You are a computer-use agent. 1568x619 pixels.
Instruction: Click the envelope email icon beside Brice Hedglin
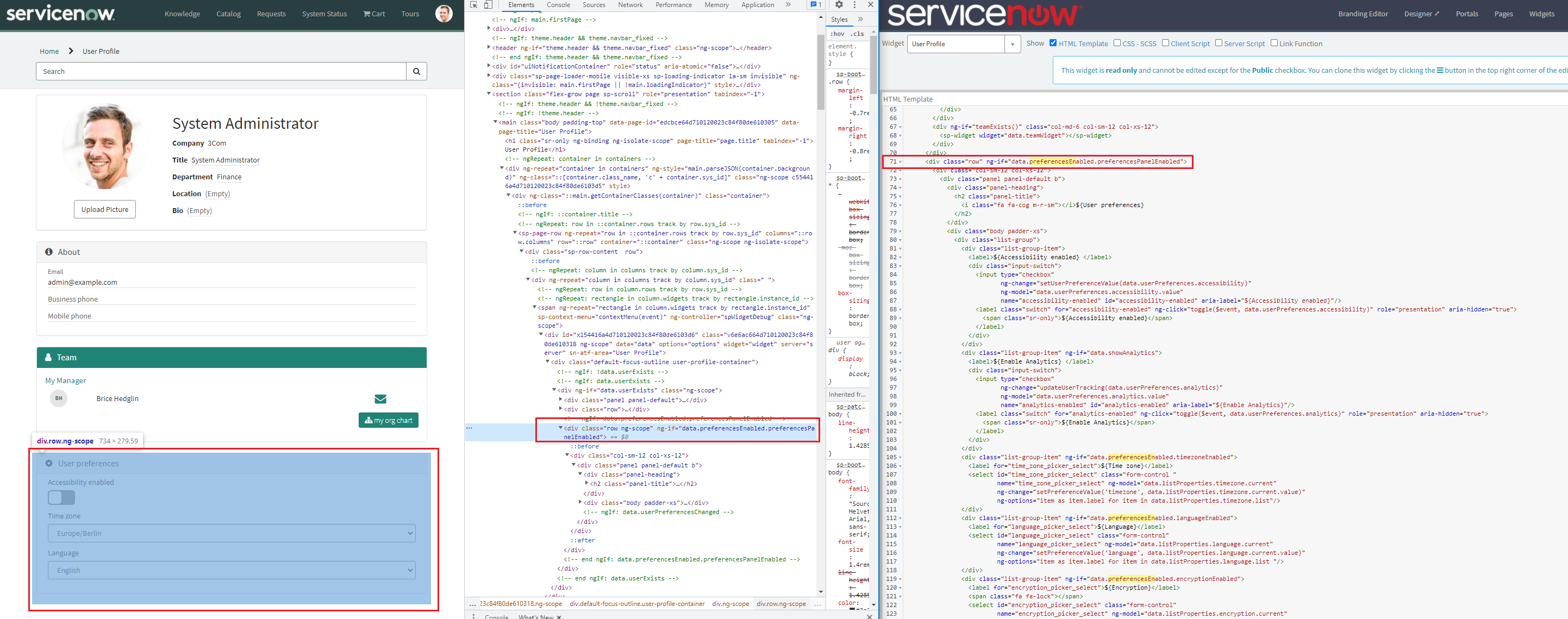point(380,399)
